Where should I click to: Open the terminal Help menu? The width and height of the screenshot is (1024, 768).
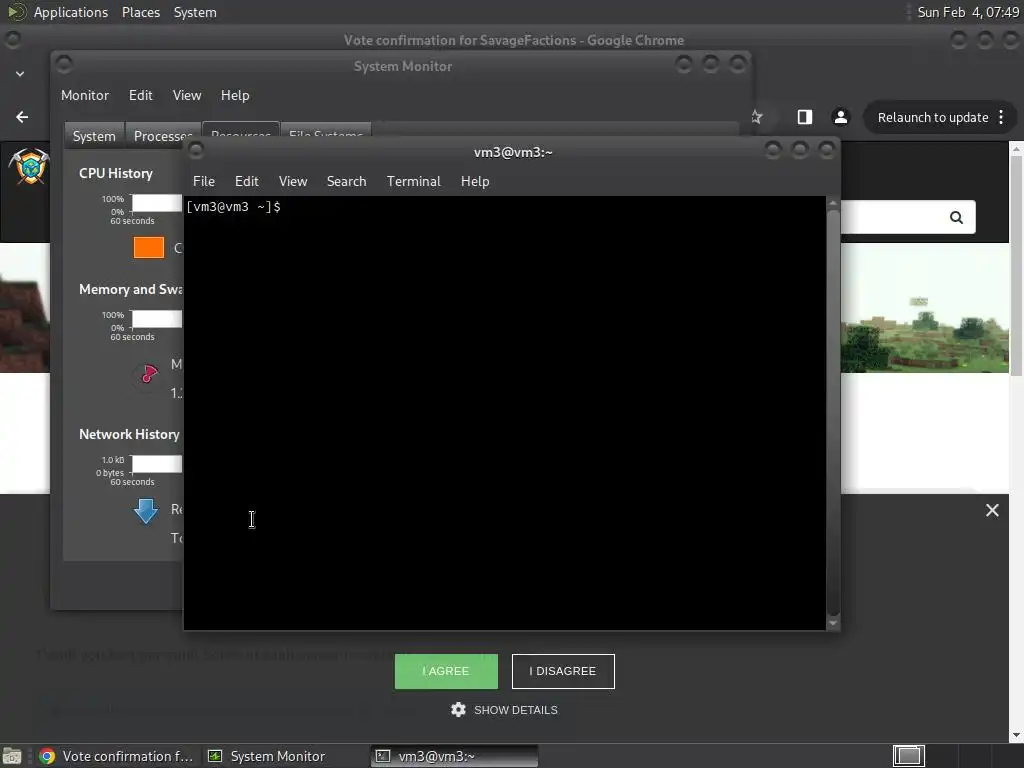[475, 182]
